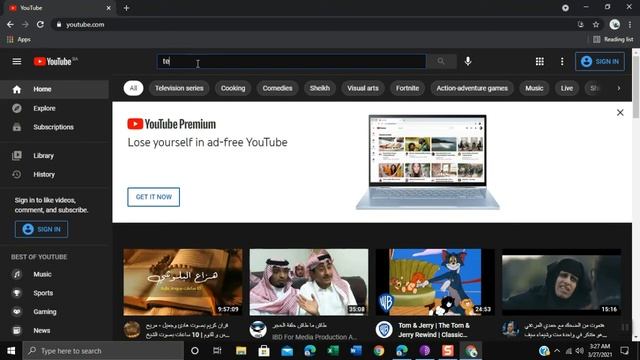This screenshot has width=640, height=360.
Task: Open News under Best of YouTube
Action: pyautogui.click(x=54, y=331)
